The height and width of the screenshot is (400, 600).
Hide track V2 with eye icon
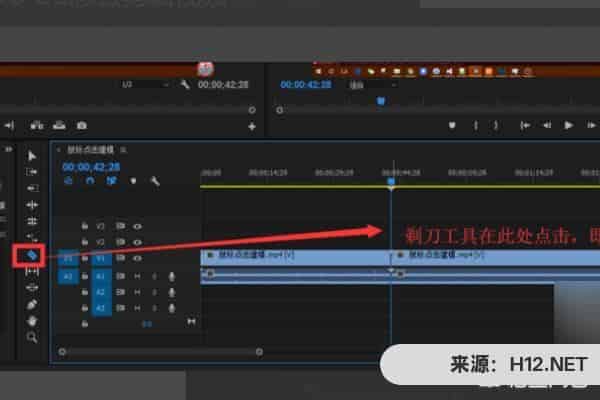(137, 242)
